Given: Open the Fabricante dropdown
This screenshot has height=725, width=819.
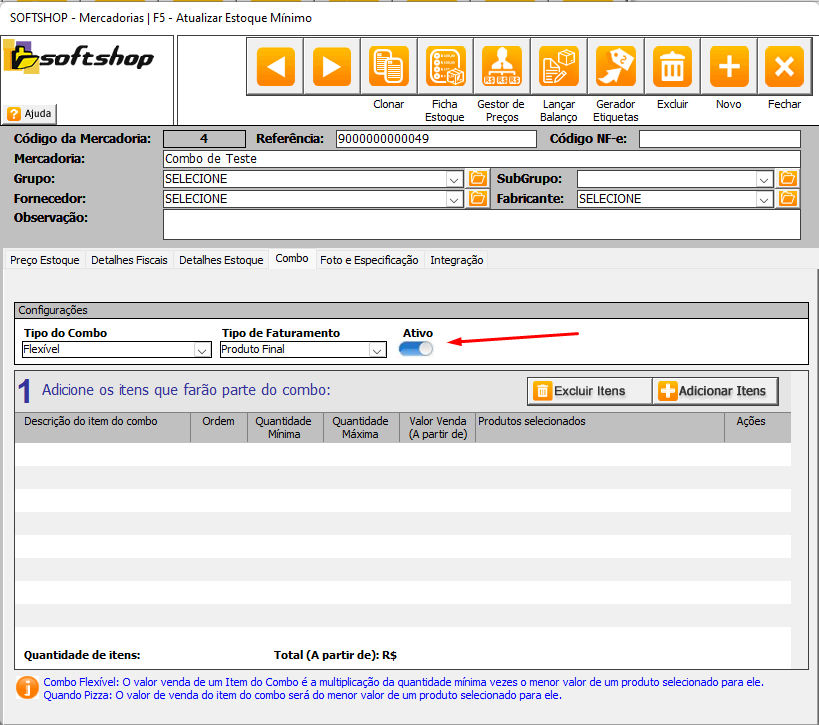Looking at the screenshot, I should pos(764,199).
